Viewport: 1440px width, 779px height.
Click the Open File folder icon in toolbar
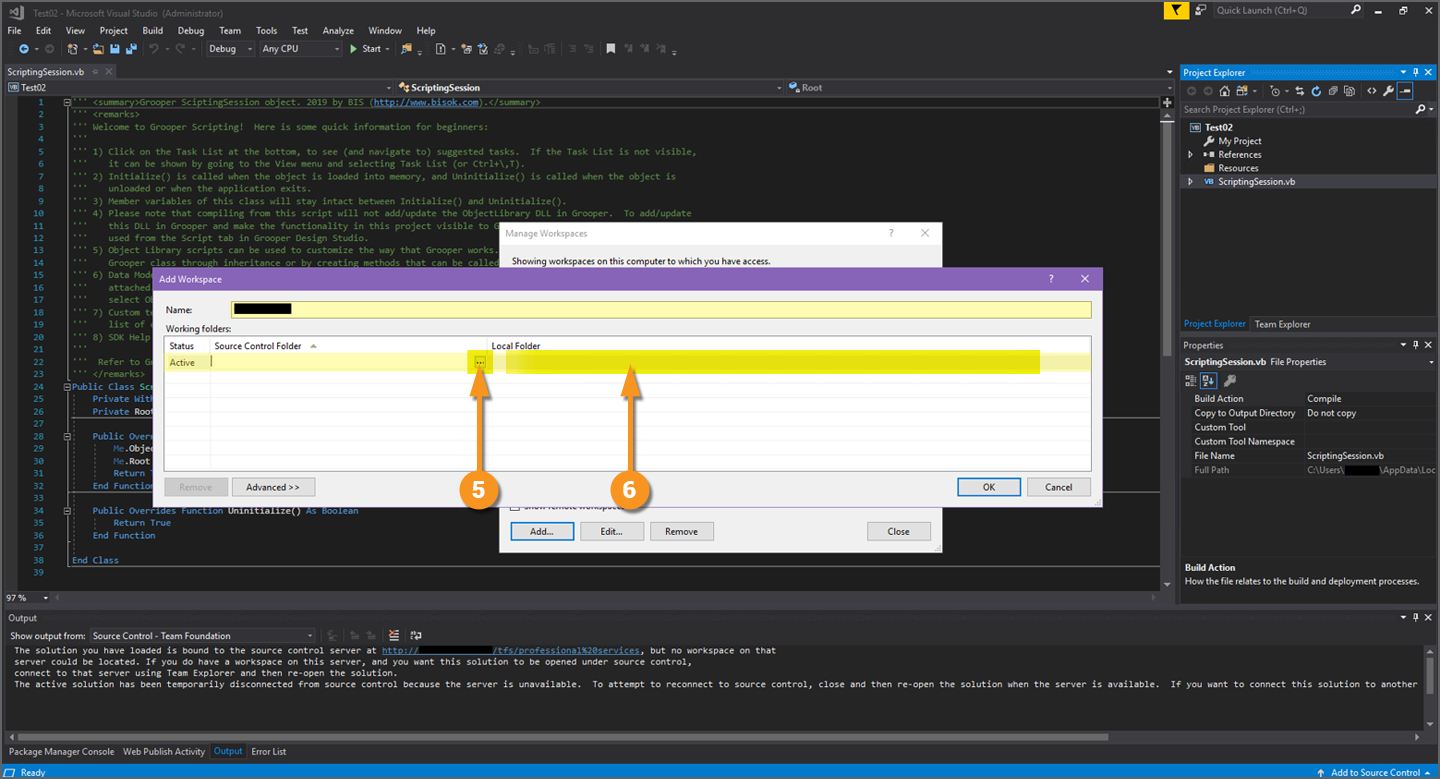[98, 49]
